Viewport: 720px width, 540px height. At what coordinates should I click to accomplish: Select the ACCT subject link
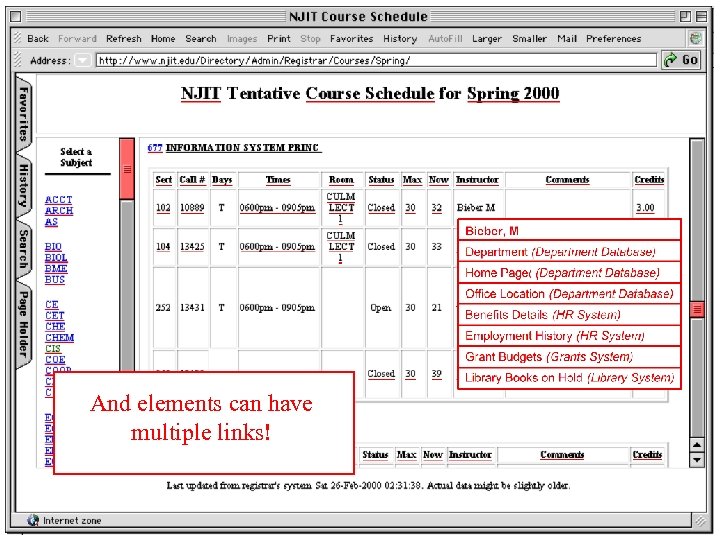click(58, 200)
